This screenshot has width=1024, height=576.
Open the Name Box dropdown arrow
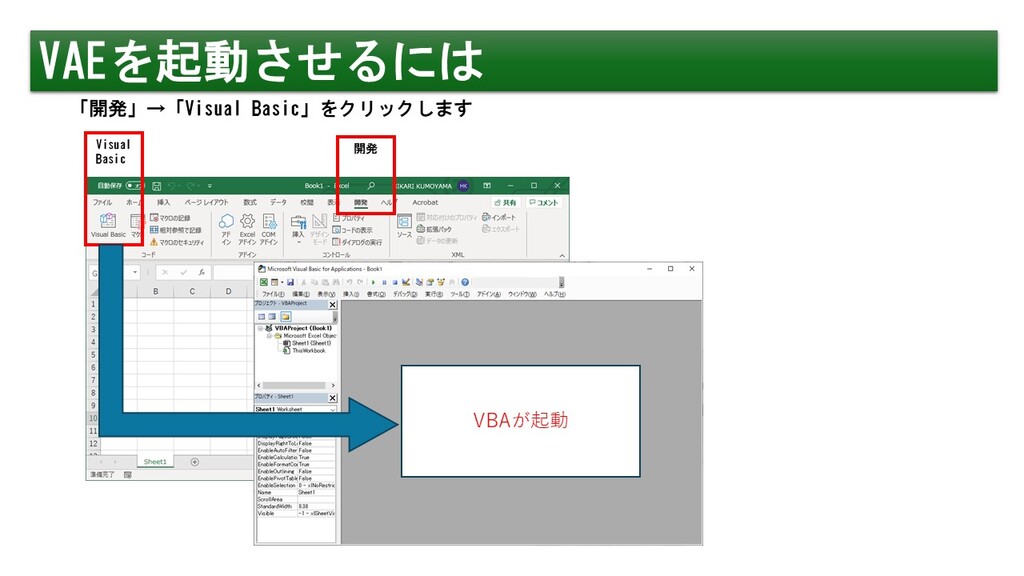[135, 272]
